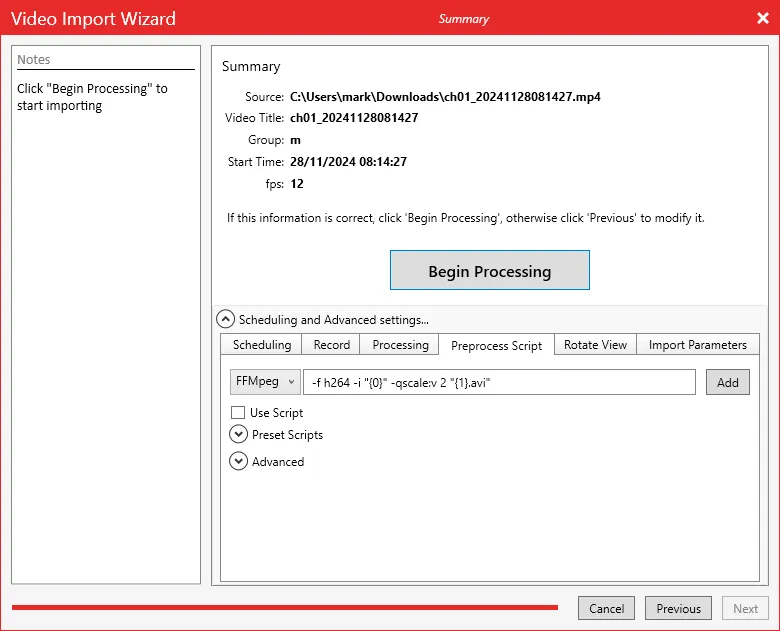Enable the Use Script checkbox
This screenshot has width=780, height=631.
(238, 413)
